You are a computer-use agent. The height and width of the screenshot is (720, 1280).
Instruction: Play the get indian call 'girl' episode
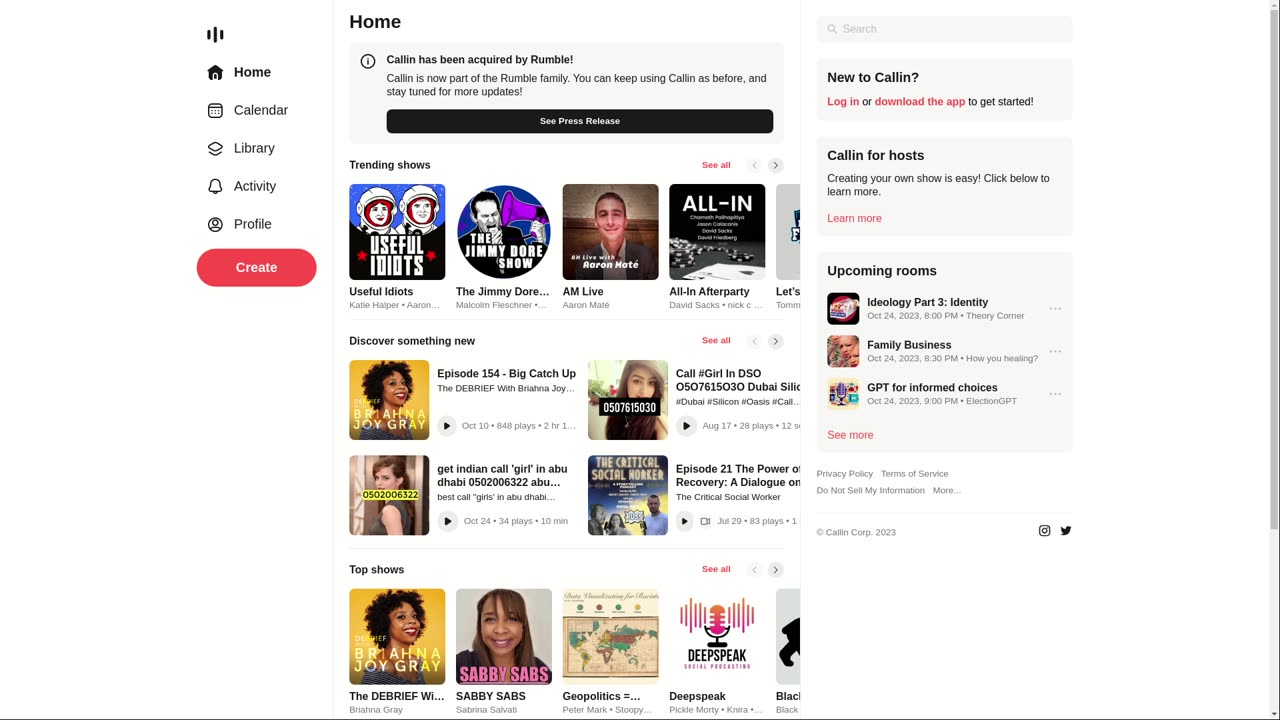448,521
